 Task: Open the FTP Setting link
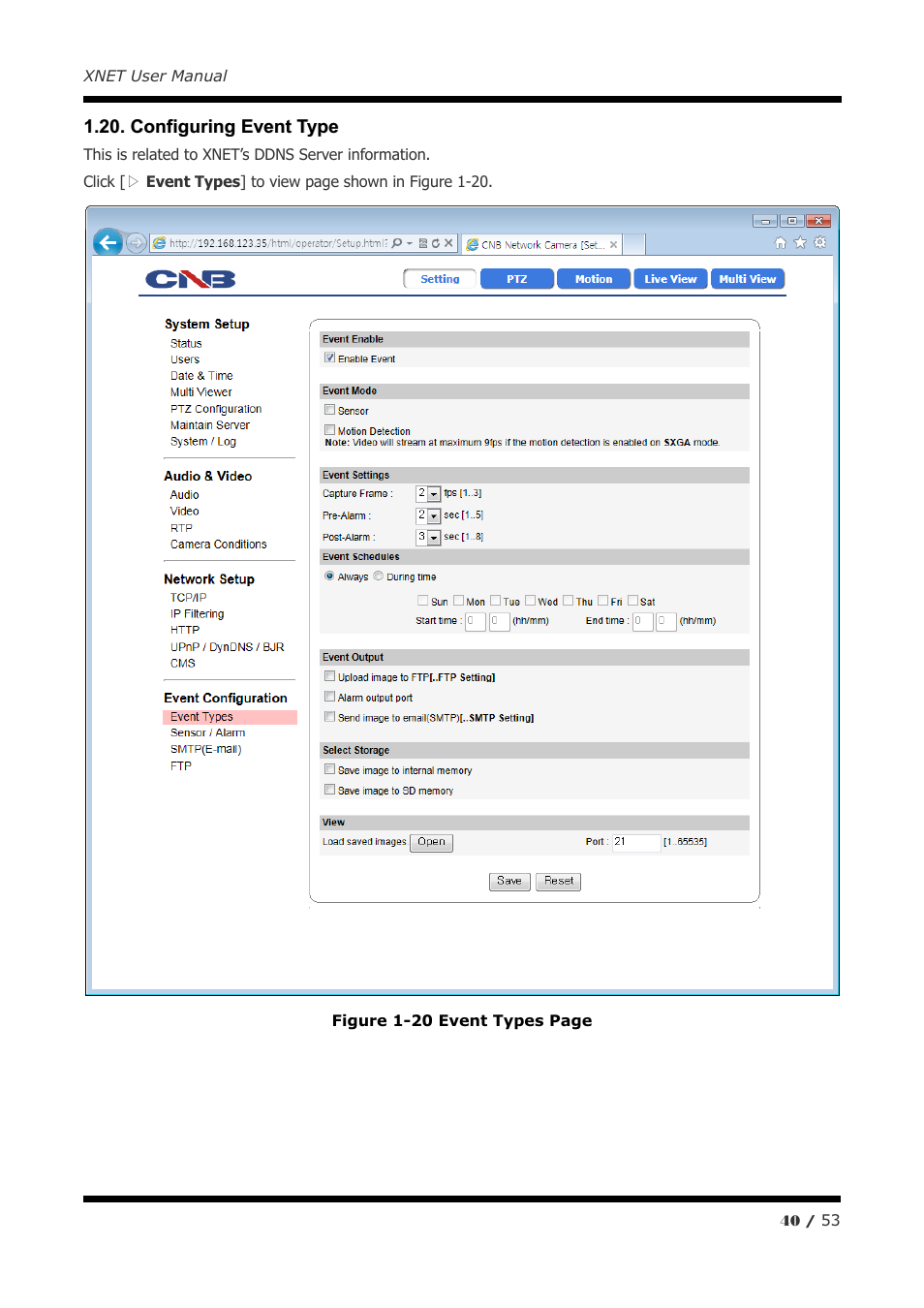coord(464,677)
